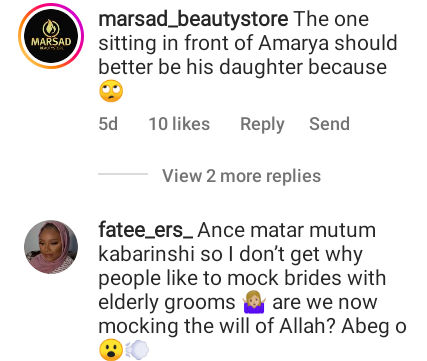Click the text 'better be his daughter because'
Viewport: 427px width, 361px height.
point(243,67)
